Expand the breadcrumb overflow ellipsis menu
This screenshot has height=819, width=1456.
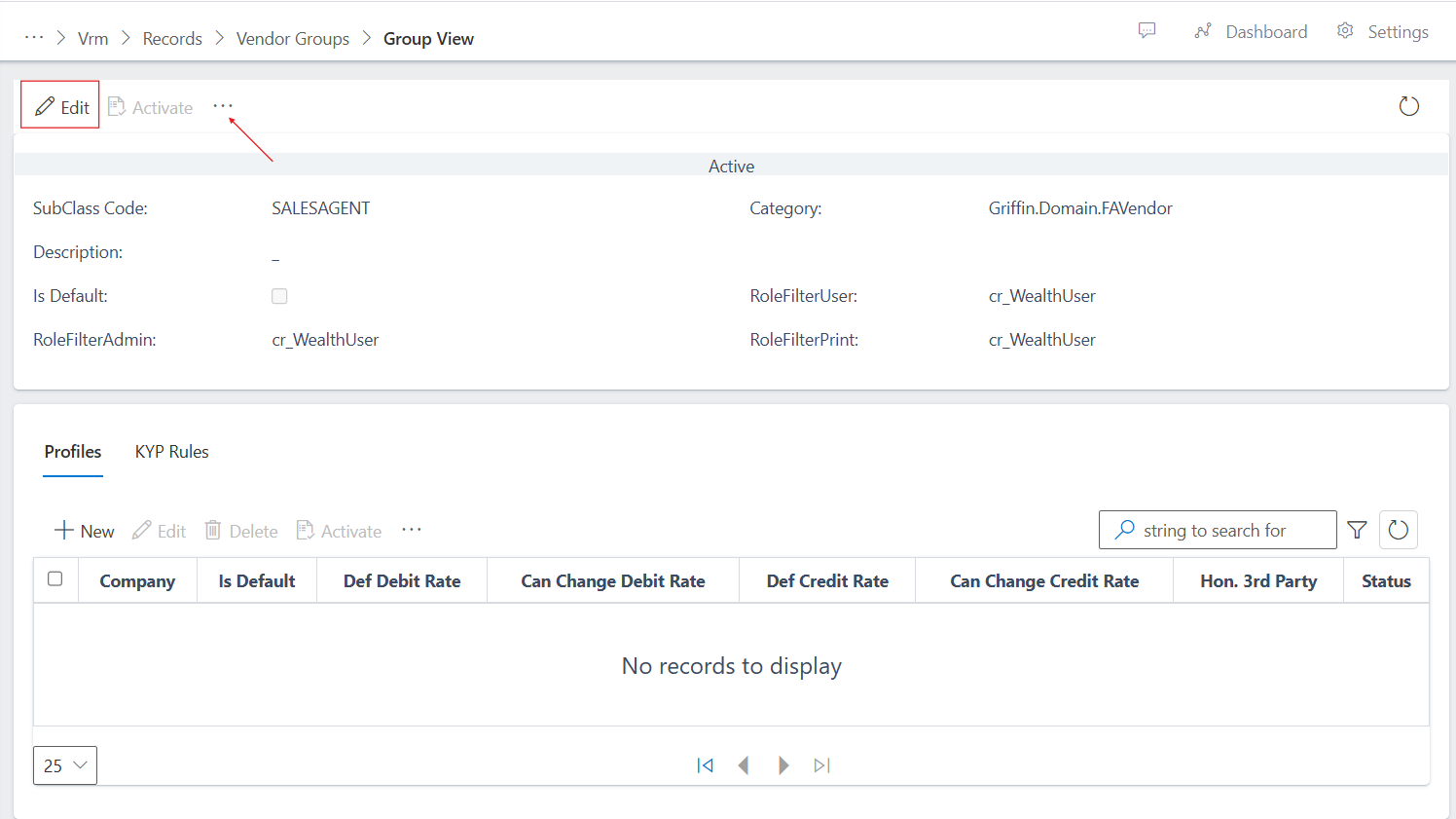[34, 37]
